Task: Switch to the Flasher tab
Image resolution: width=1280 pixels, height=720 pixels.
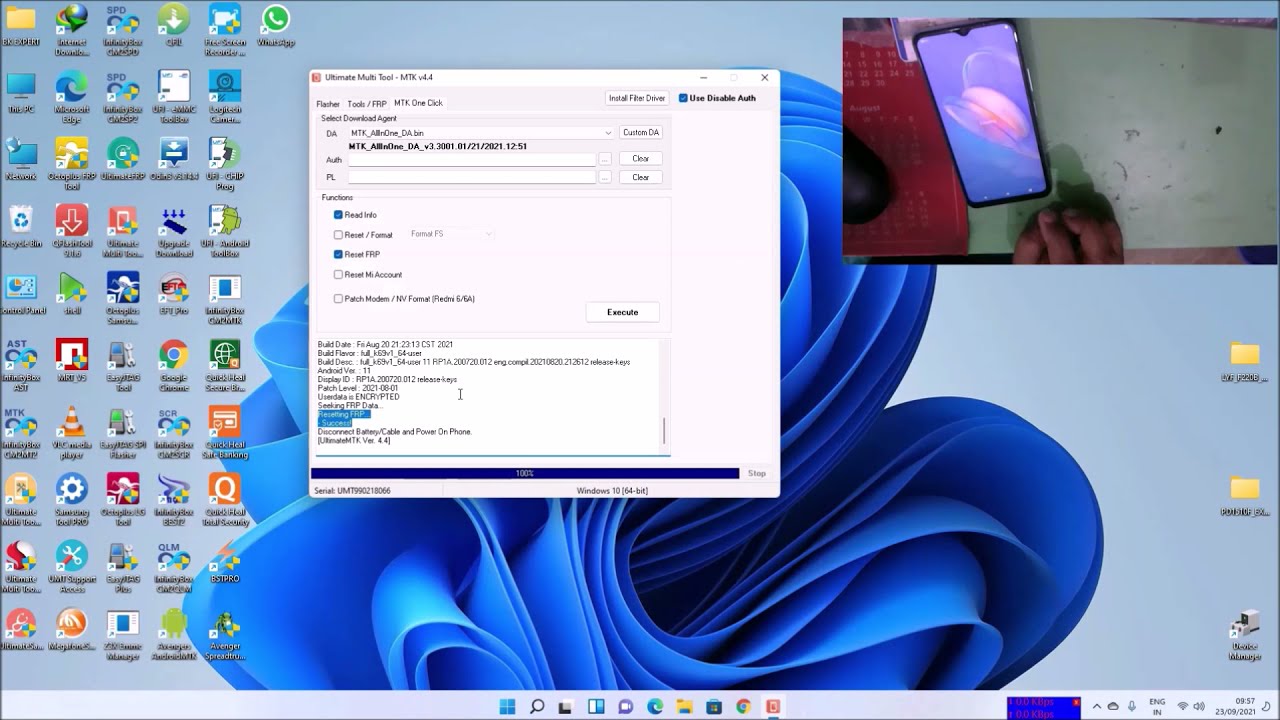Action: tap(328, 103)
